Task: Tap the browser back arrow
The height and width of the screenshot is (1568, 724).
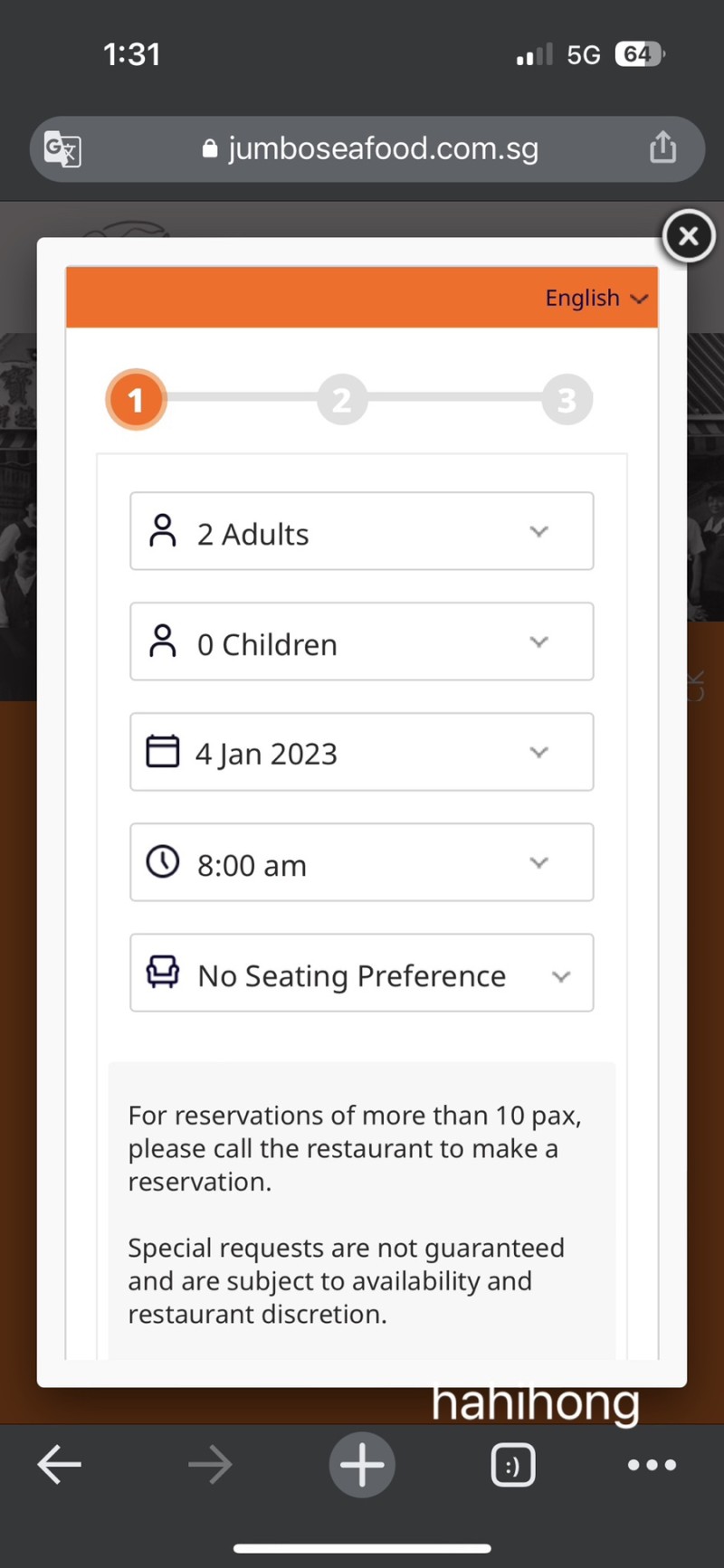Action: (x=60, y=1464)
